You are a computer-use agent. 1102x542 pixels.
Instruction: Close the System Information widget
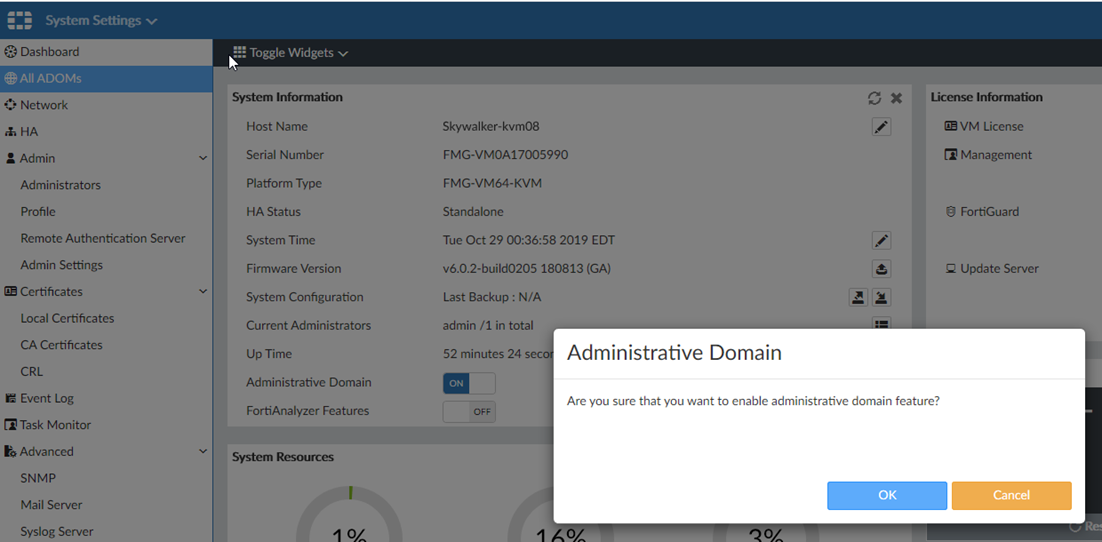coord(896,98)
